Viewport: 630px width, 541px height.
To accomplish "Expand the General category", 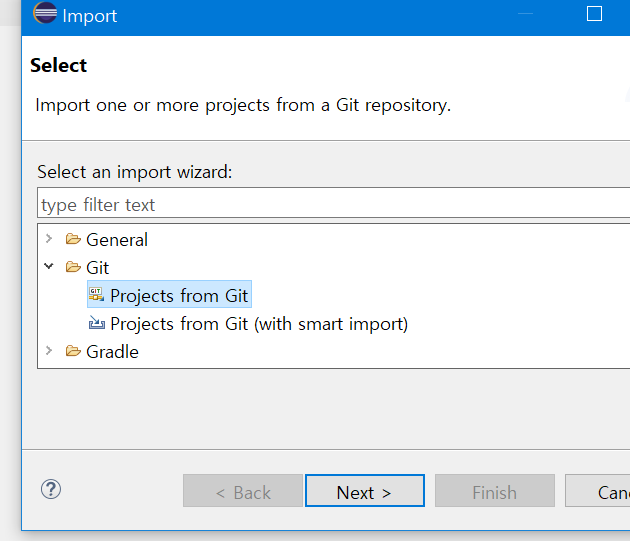I will [x=49, y=239].
